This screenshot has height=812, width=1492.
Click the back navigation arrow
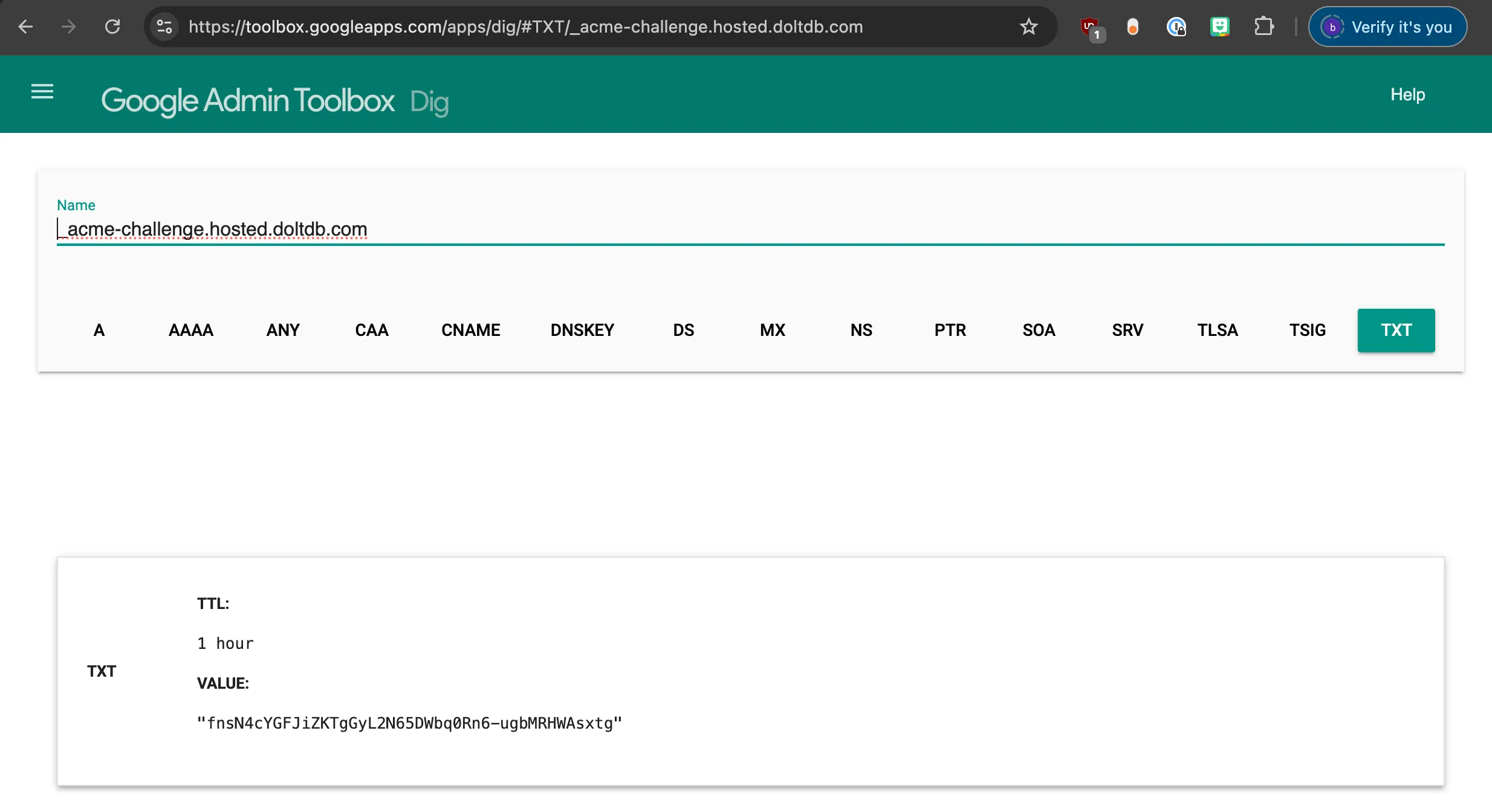tap(25, 27)
